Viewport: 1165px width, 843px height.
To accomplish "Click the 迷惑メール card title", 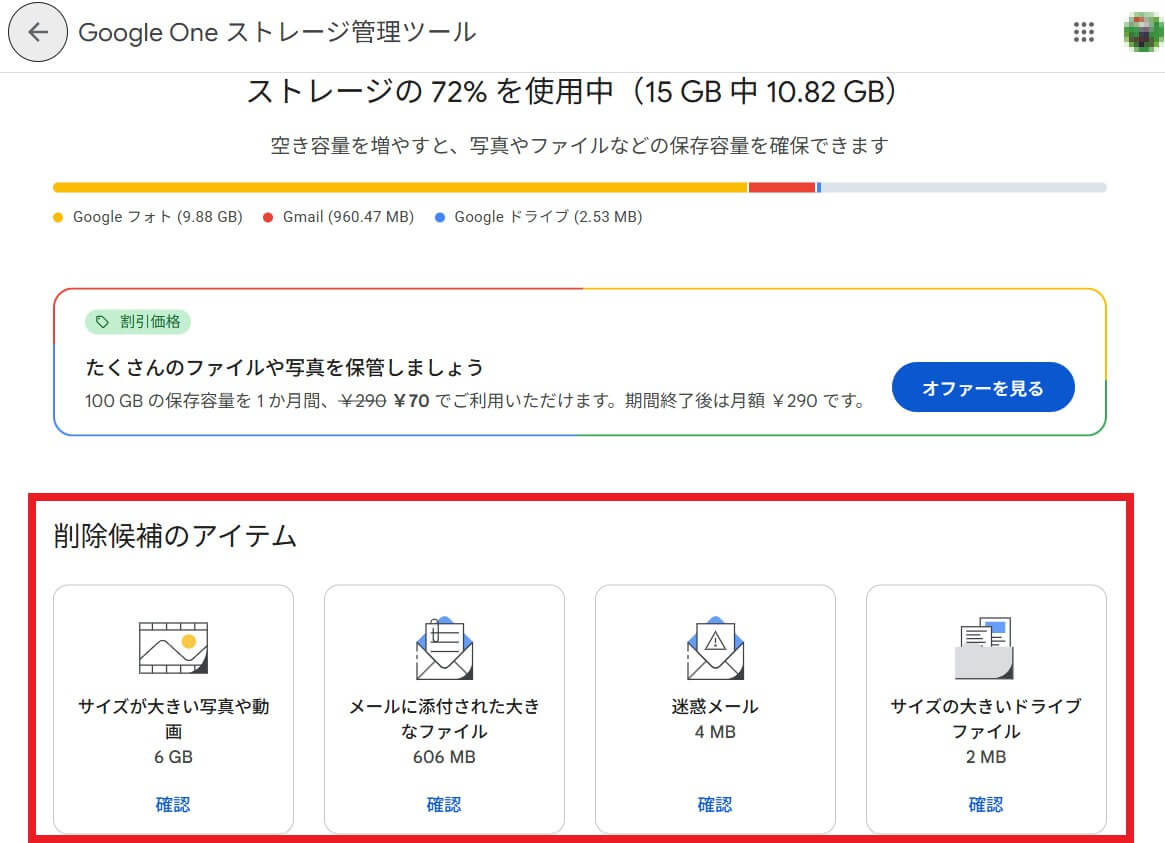I will tap(715, 706).
